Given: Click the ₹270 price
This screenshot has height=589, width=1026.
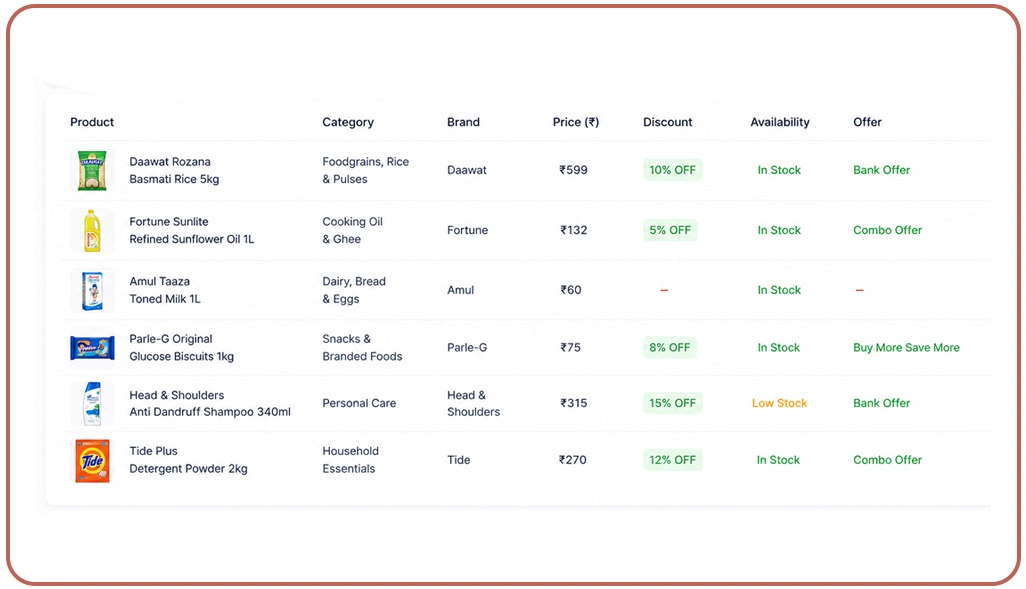Looking at the screenshot, I should pyautogui.click(x=573, y=460).
